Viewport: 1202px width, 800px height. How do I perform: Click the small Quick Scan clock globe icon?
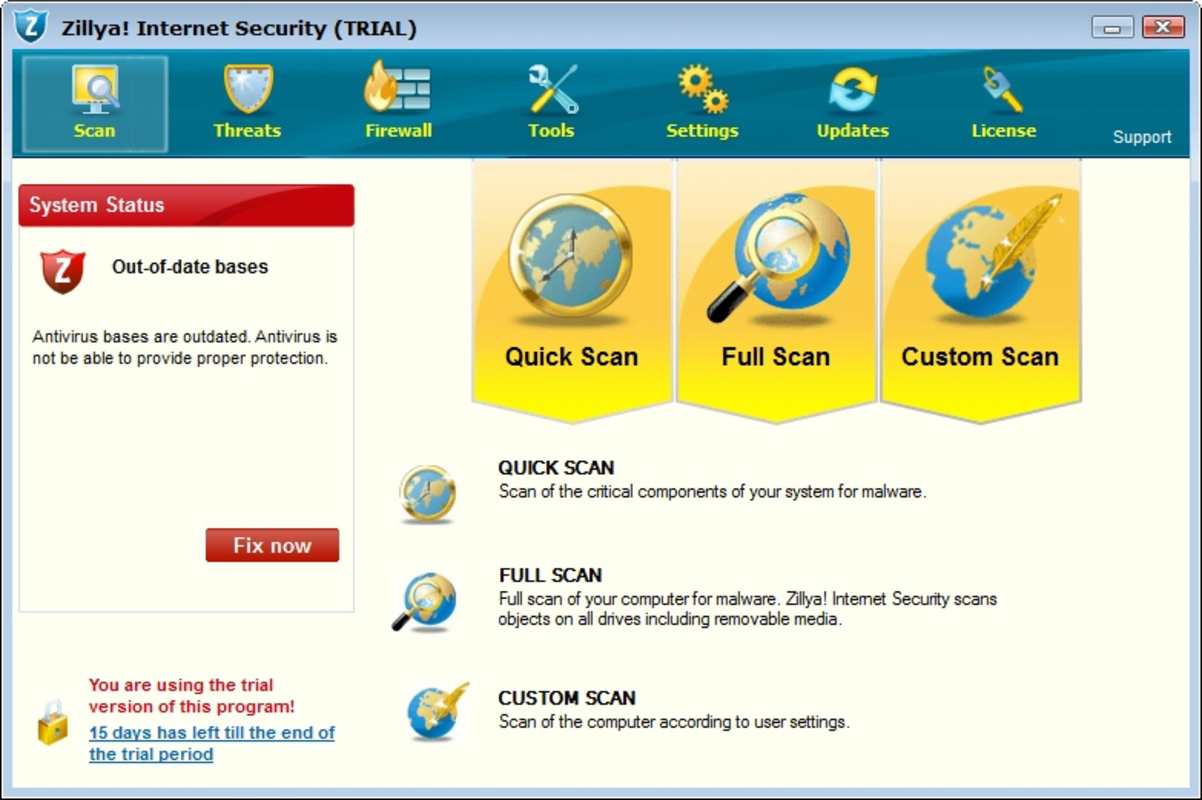[428, 493]
